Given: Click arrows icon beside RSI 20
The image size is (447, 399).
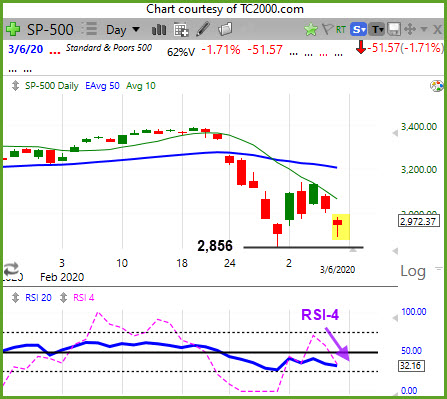Looking at the screenshot, I should coord(15,298).
